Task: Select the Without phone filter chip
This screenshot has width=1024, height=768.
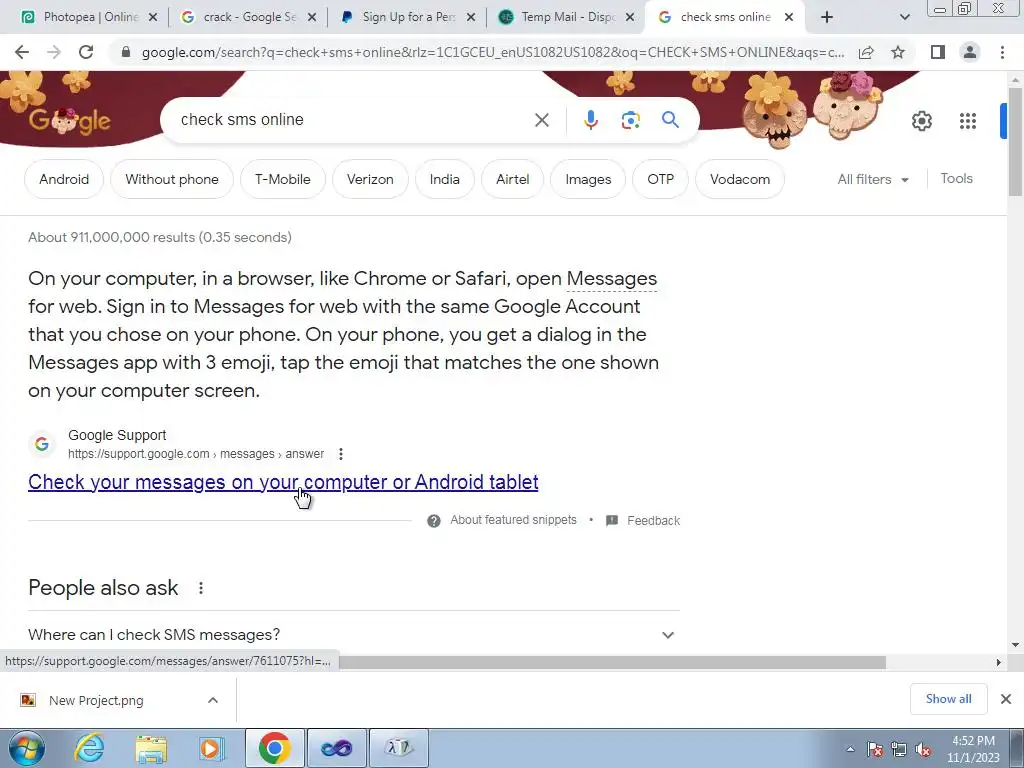Action: click(x=172, y=179)
